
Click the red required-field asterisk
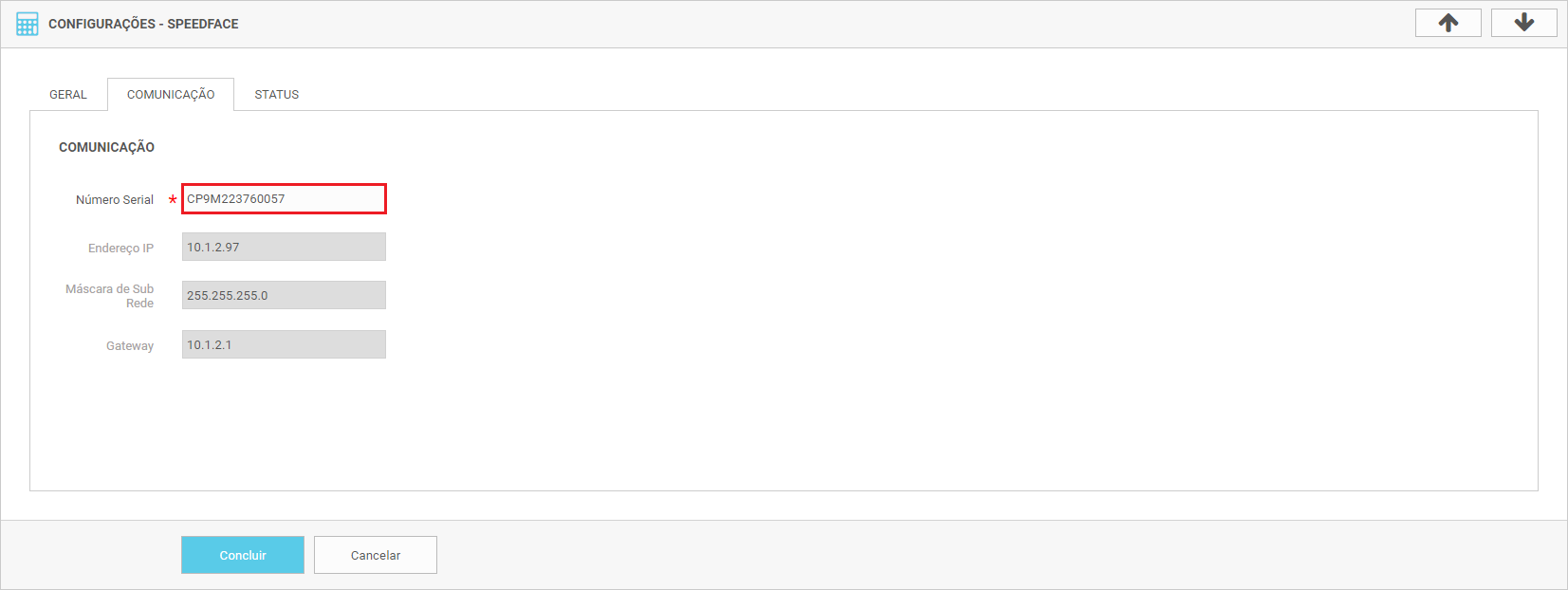(173, 200)
